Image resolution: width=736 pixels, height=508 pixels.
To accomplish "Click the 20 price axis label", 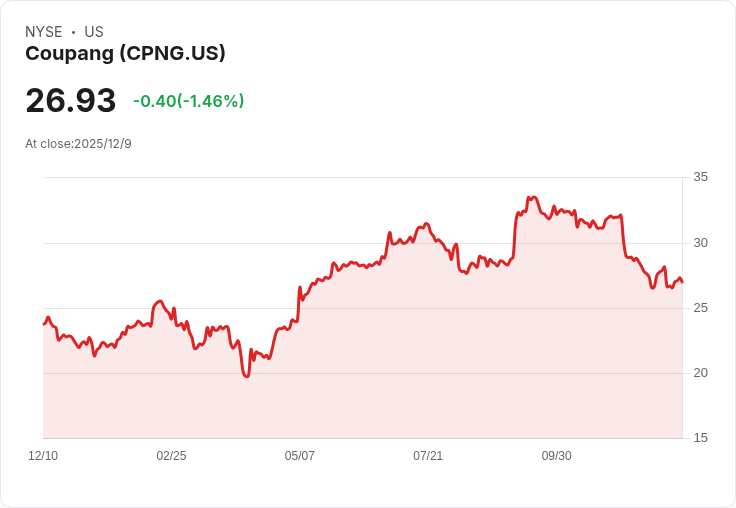I will click(700, 373).
